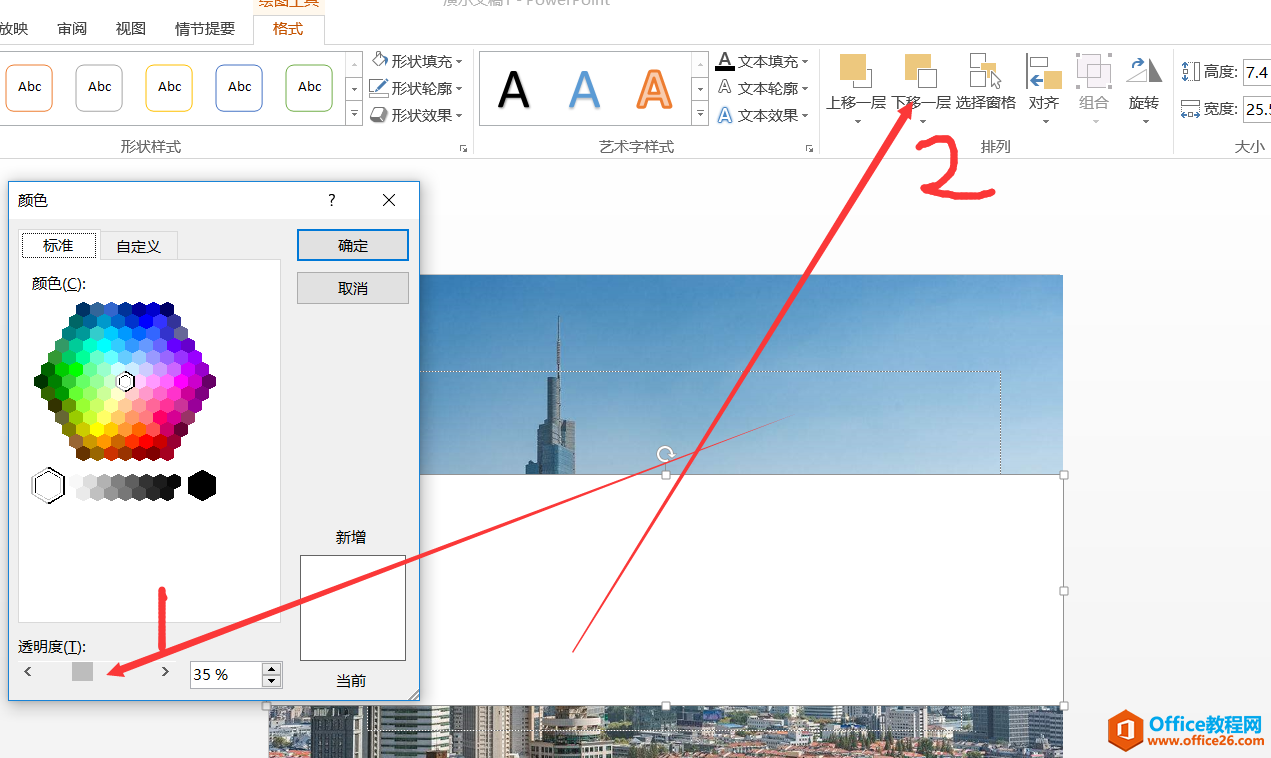Open the 形状填充 (Shape Fill) menu
The width and height of the screenshot is (1271, 758).
(x=416, y=60)
